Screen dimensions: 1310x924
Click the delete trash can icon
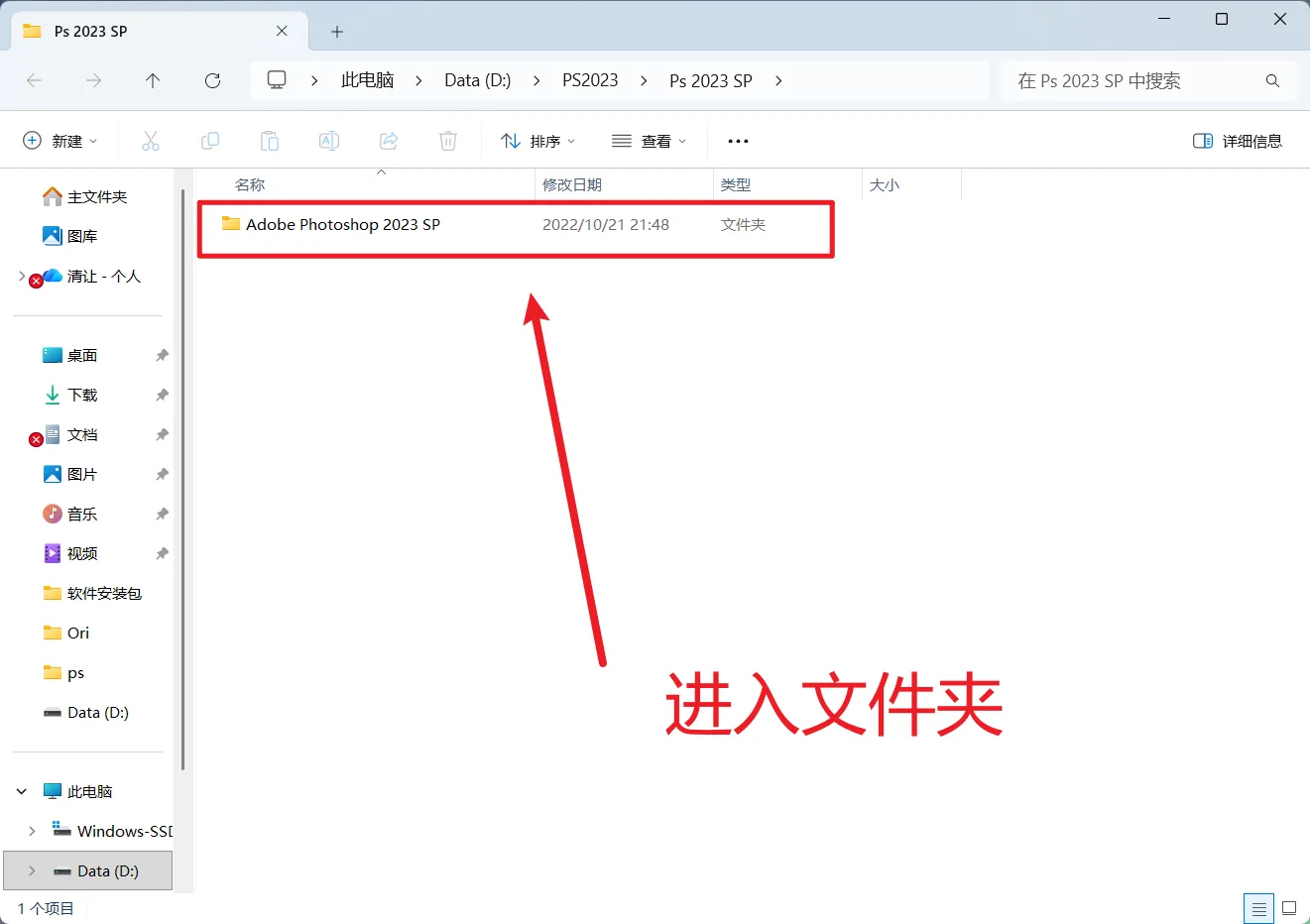[448, 141]
